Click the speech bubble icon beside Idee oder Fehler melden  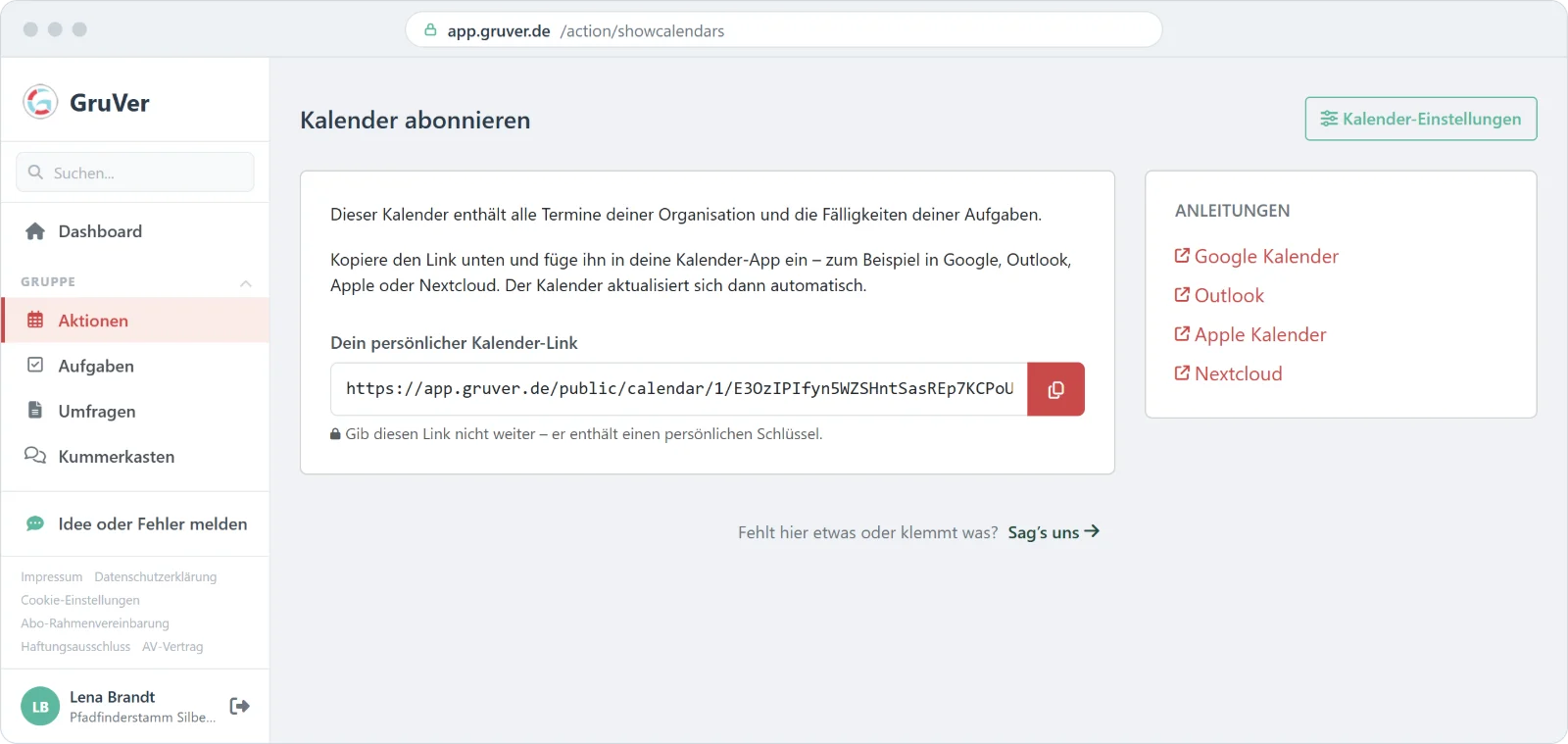pyautogui.click(x=35, y=523)
